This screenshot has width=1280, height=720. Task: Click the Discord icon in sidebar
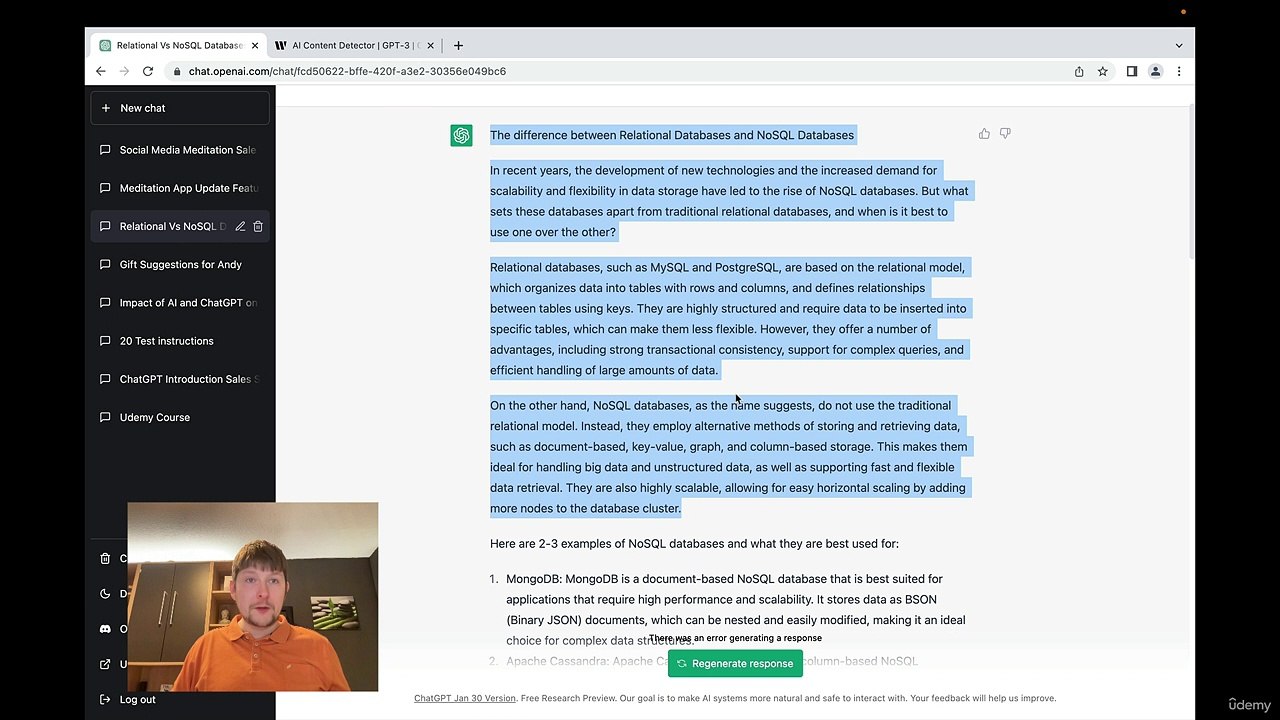click(105, 629)
